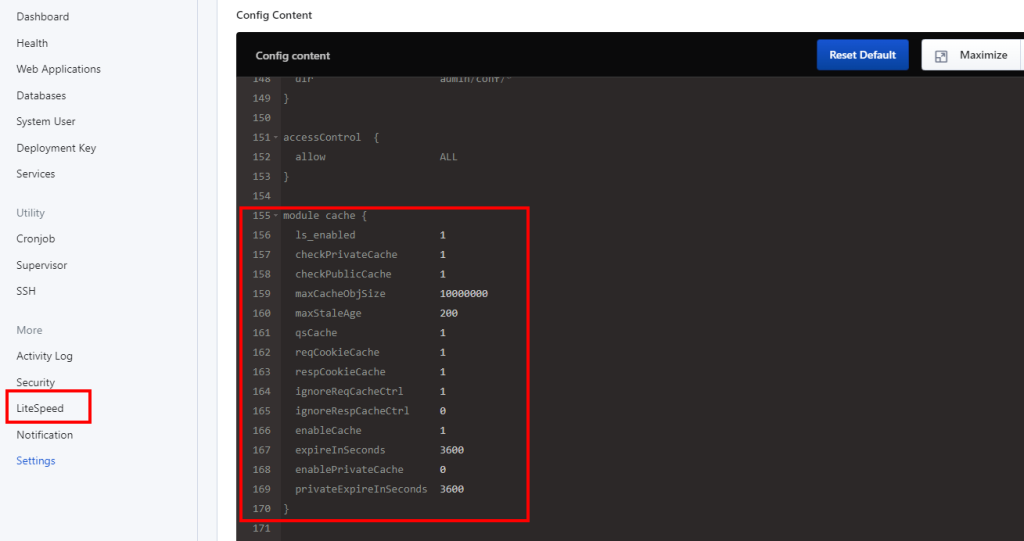Click the ignoreRespCacheCtrl line
The height and width of the screenshot is (541, 1024).
click(370, 411)
